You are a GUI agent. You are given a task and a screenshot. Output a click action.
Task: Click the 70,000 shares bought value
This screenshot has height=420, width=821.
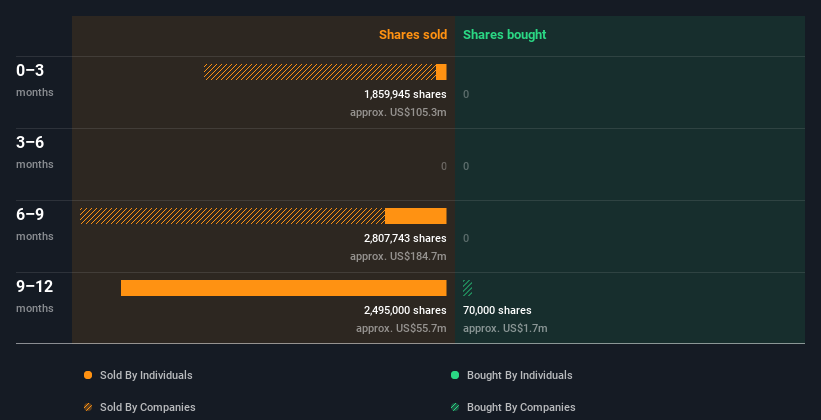(x=497, y=310)
